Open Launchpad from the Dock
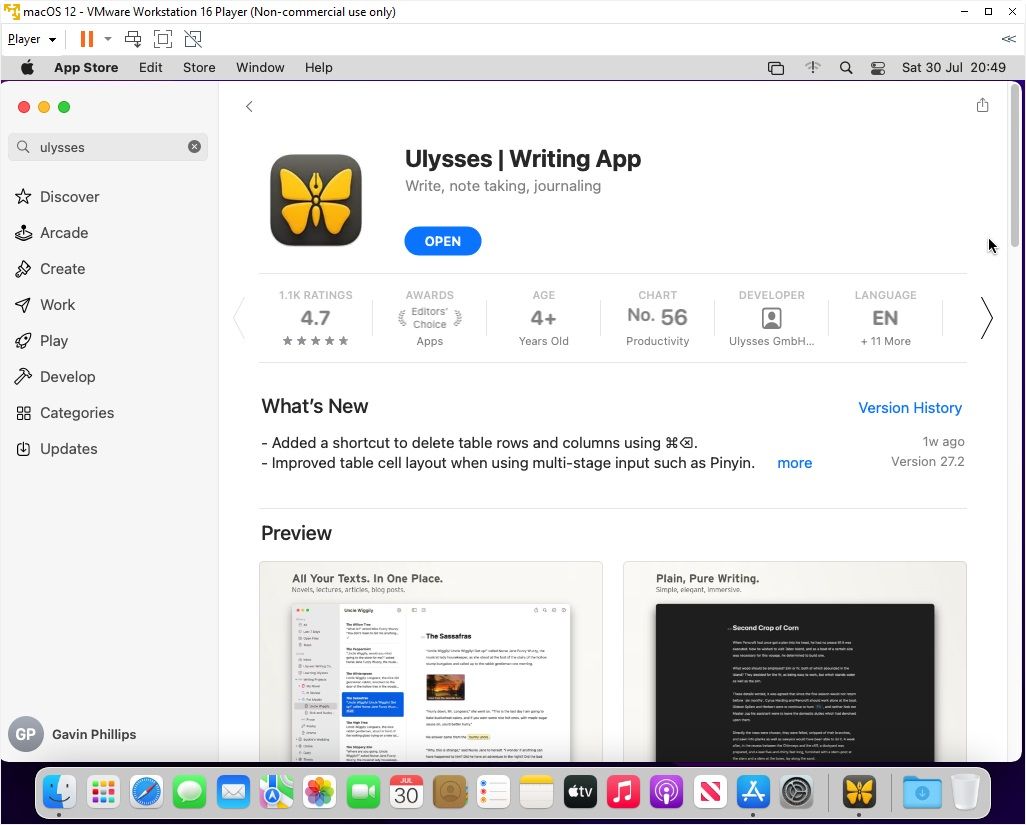1026x825 pixels. pos(103,792)
